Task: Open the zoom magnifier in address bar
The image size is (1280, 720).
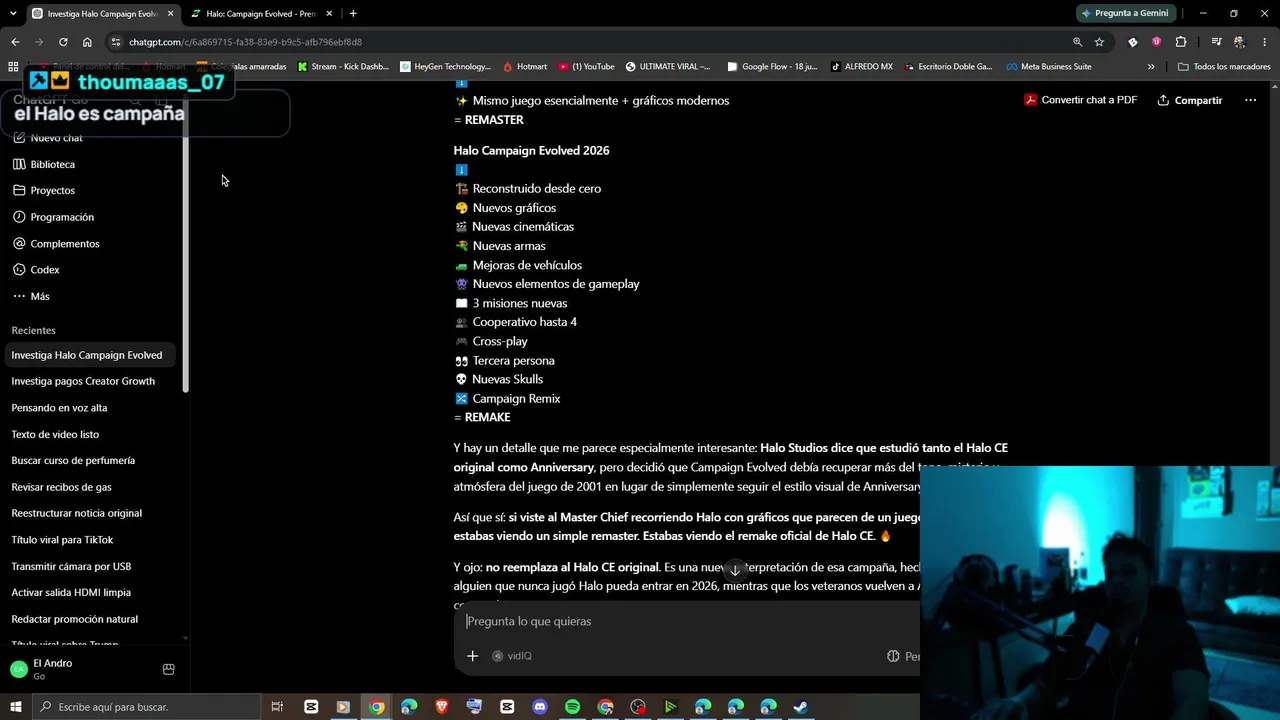Action: [1077, 42]
